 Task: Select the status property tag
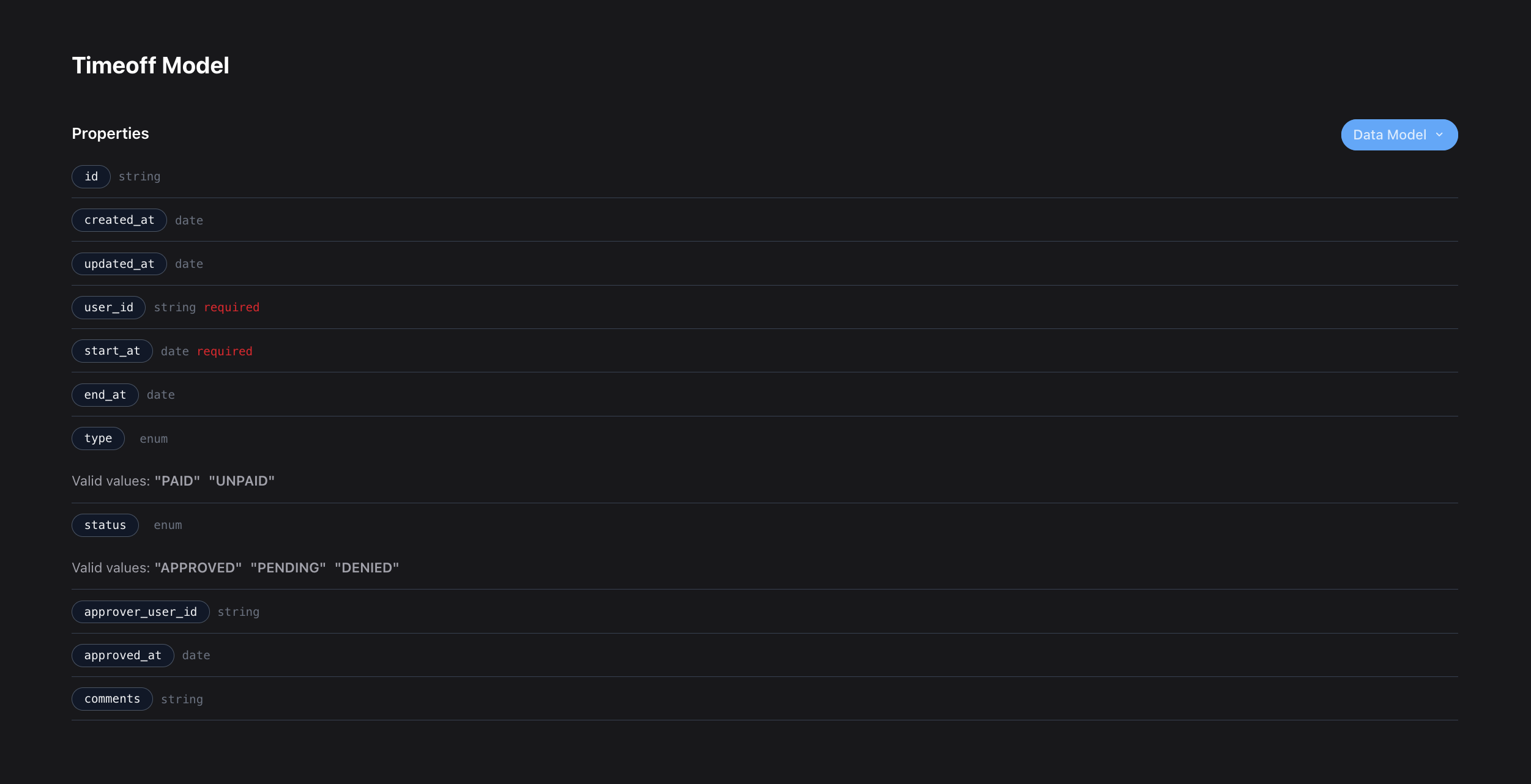(x=105, y=525)
